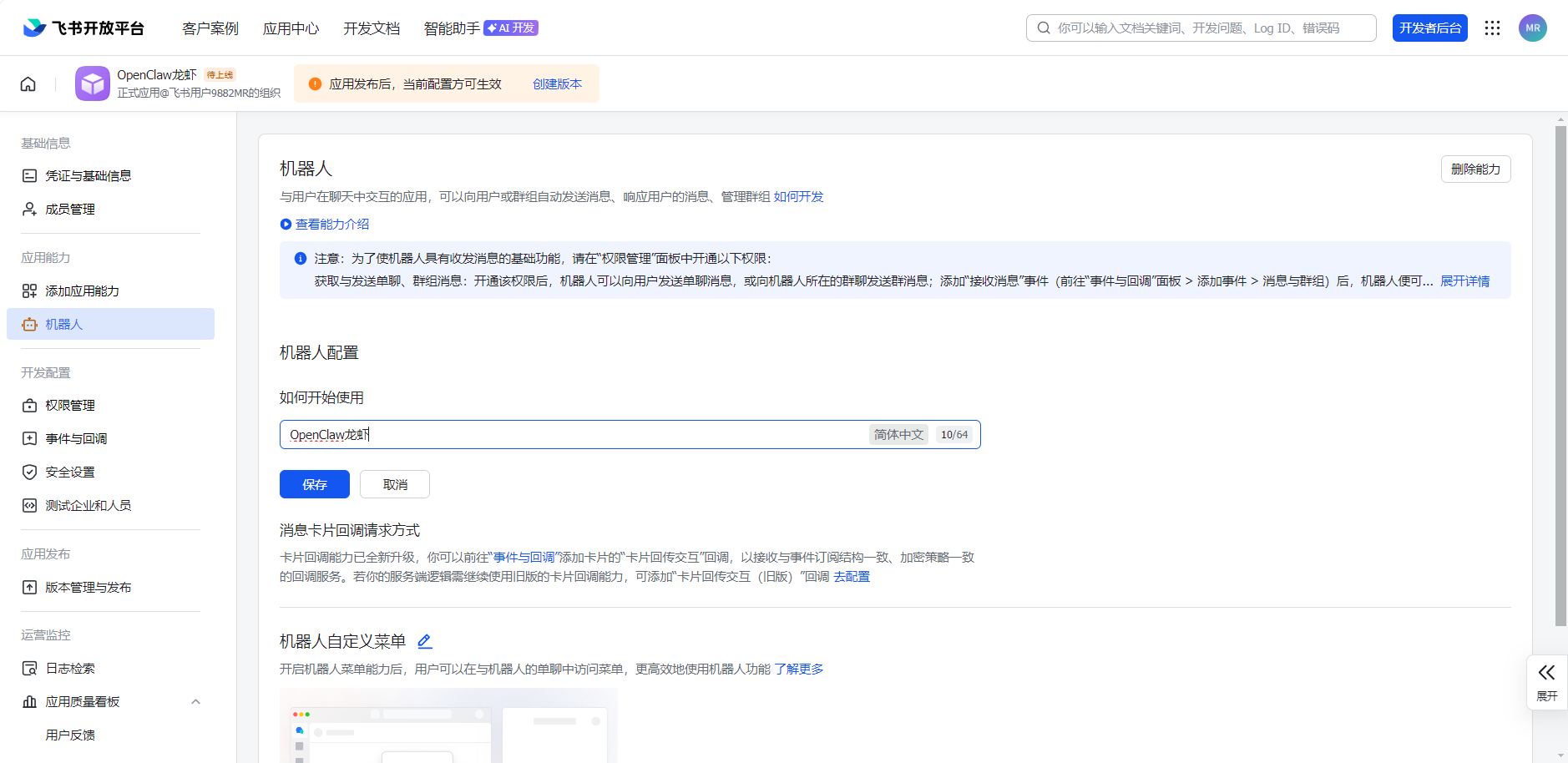Click the OpenClaw龙虾 purple app icon

click(x=93, y=83)
